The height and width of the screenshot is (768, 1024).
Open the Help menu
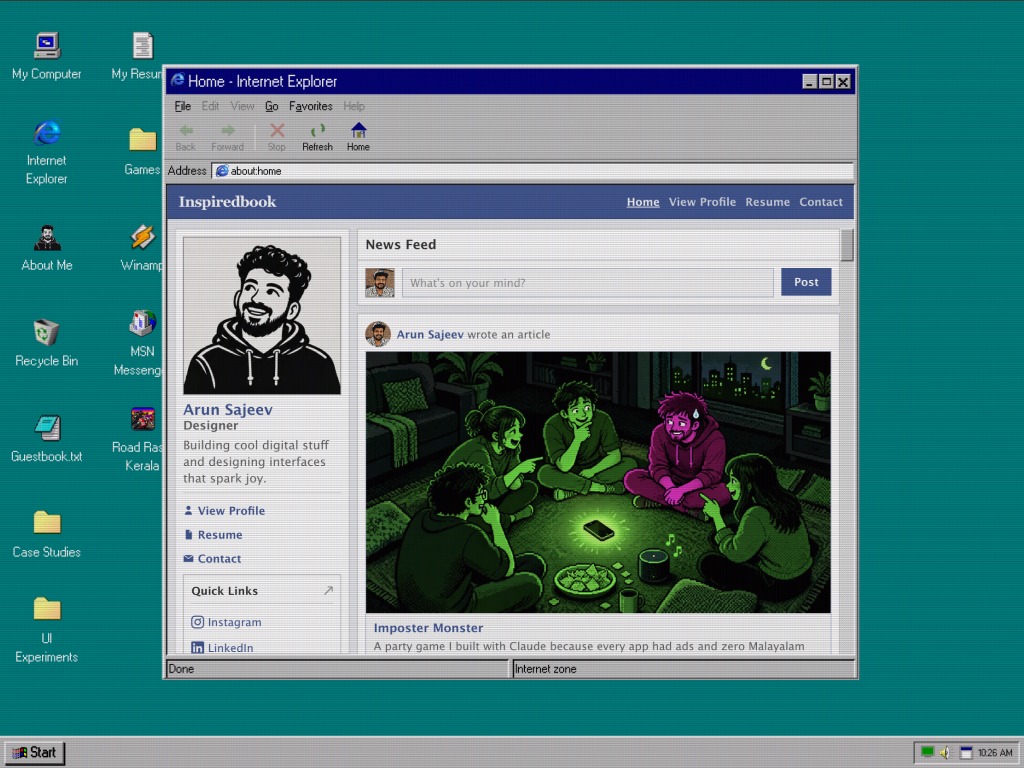(354, 106)
